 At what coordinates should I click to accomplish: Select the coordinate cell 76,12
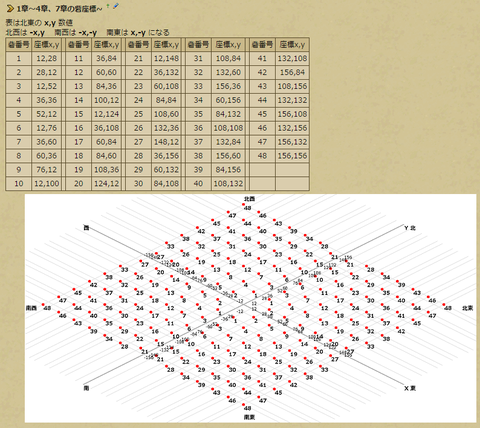click(x=47, y=170)
